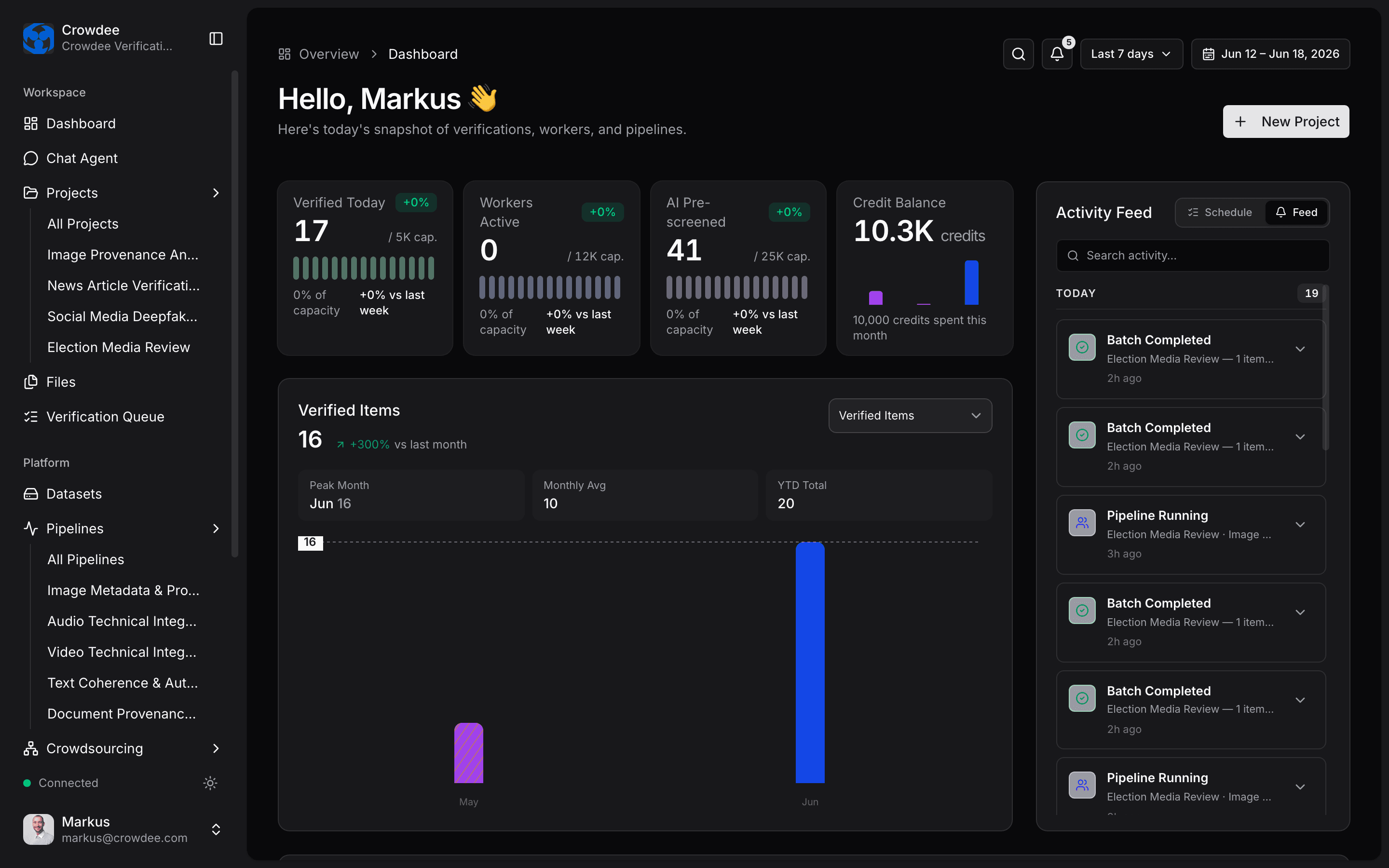Click the Verification Queue checklist icon
1389x868 pixels.
click(x=30, y=417)
